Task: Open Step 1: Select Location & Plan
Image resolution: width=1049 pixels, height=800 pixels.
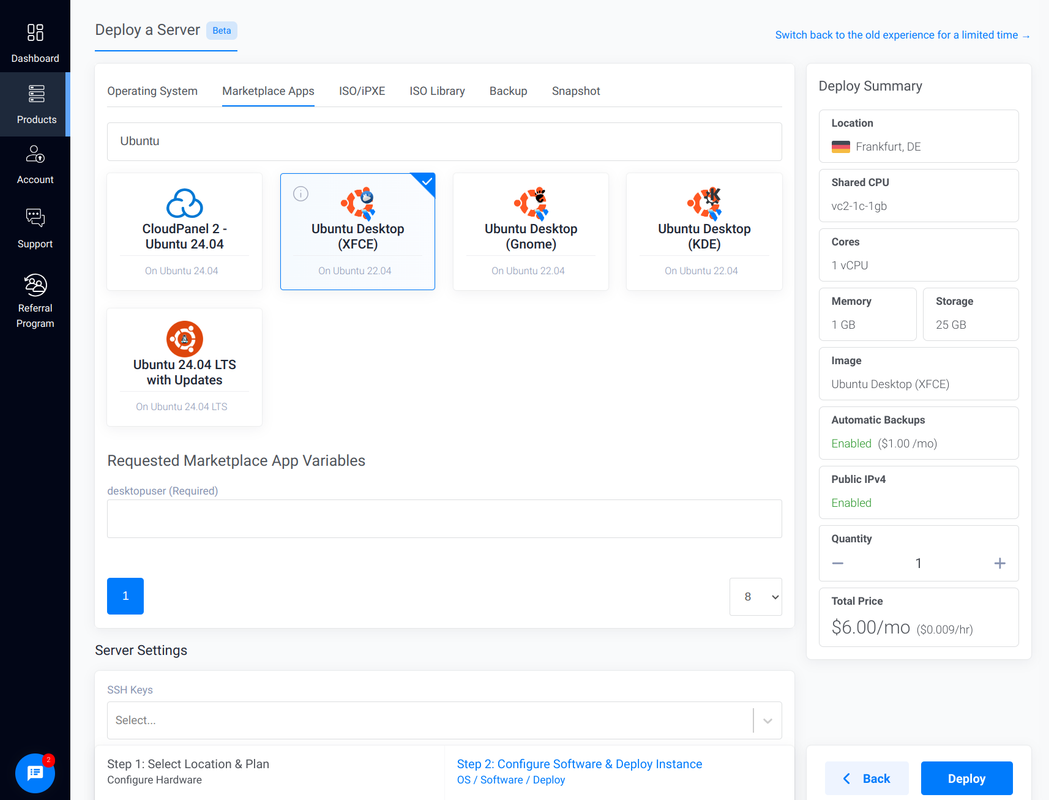Action: (x=188, y=764)
